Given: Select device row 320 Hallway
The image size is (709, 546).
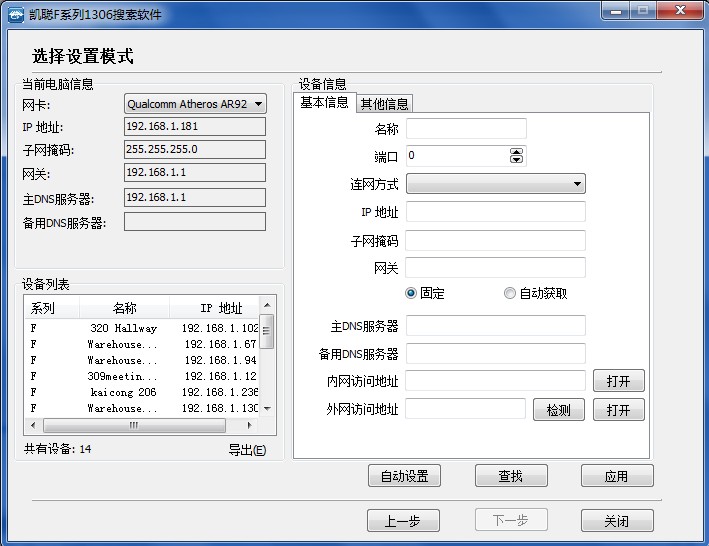Looking at the screenshot, I should coord(142,328).
